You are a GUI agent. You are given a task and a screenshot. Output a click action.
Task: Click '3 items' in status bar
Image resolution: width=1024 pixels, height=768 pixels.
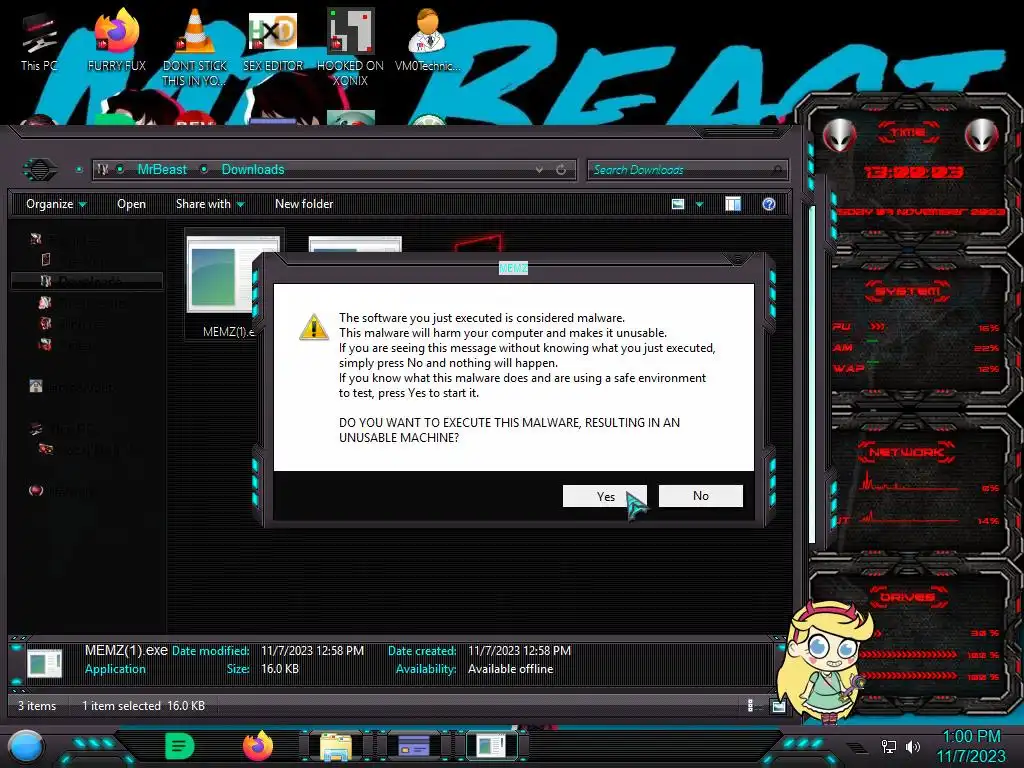click(37, 705)
